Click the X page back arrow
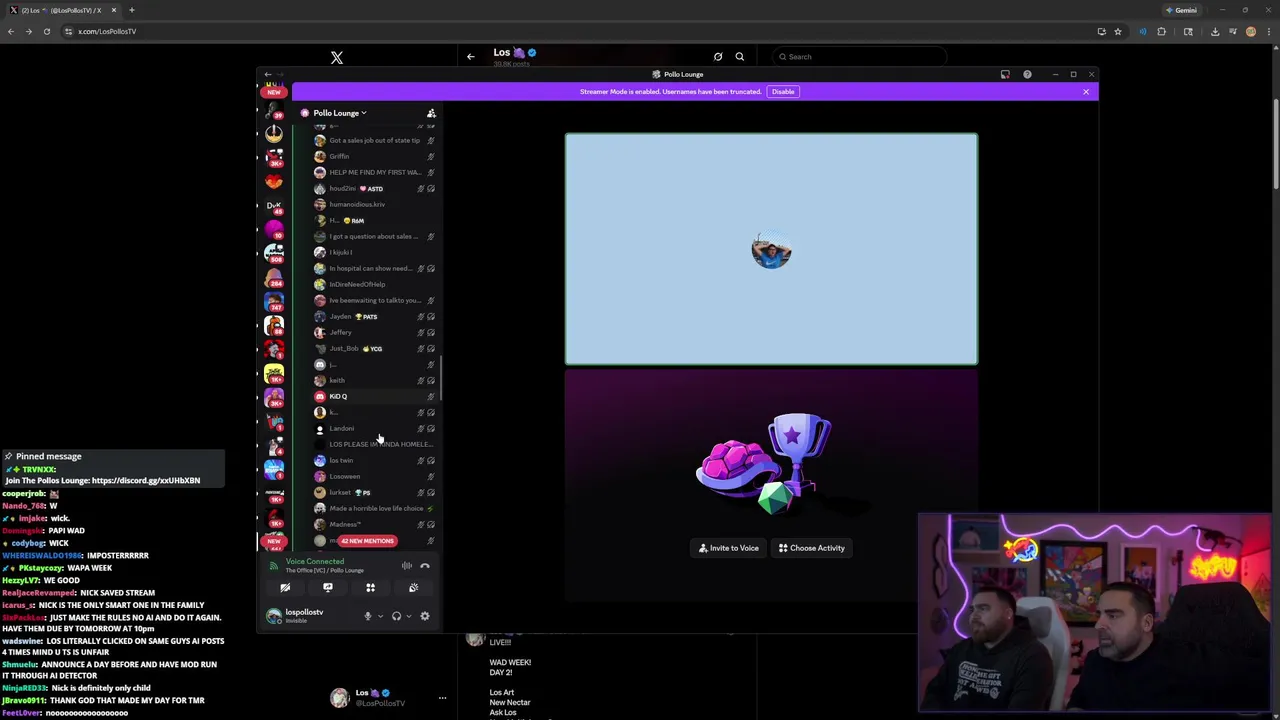This screenshot has width=1280, height=720. point(470,56)
